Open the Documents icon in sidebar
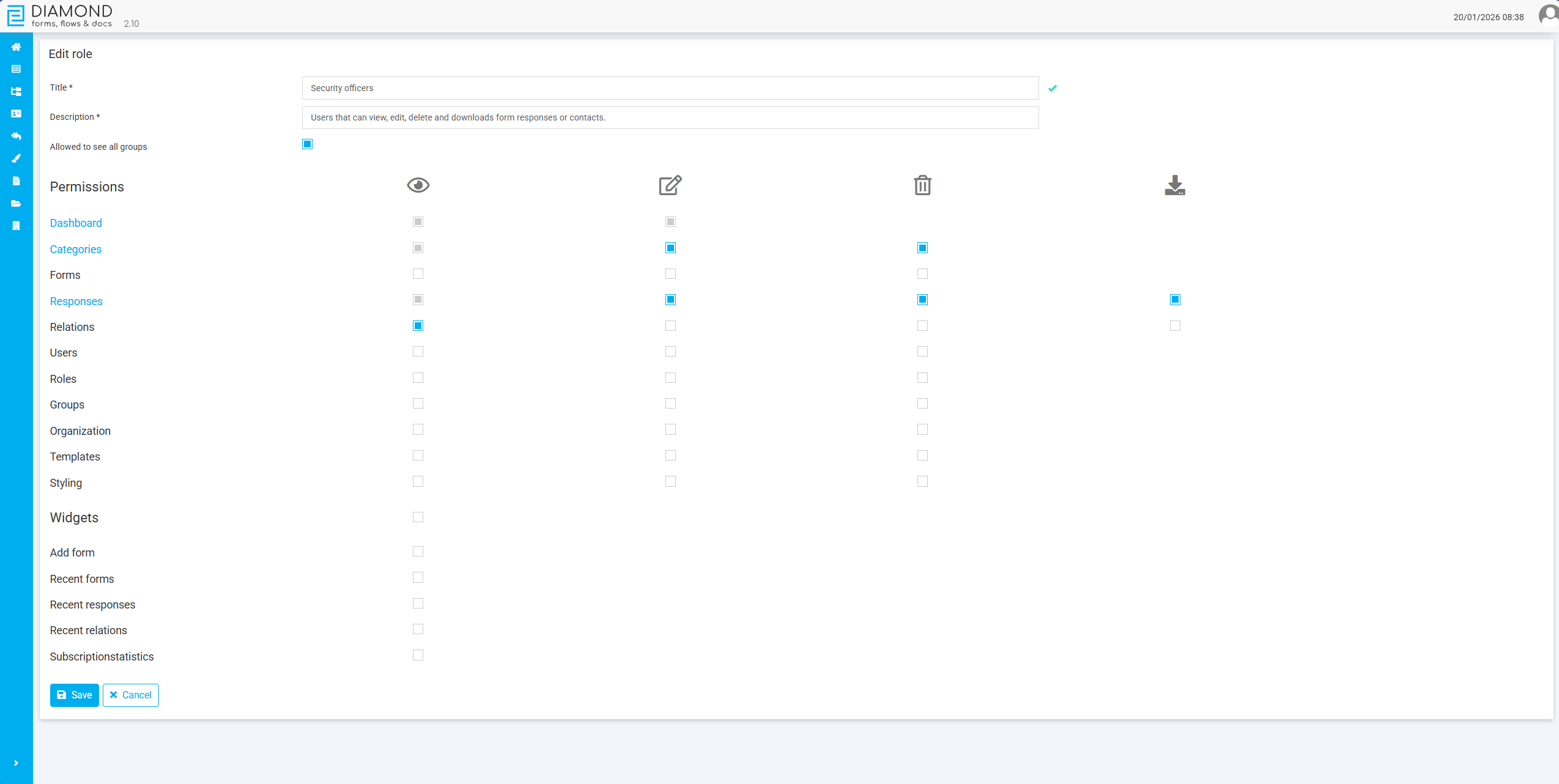The height and width of the screenshot is (784, 1559). (x=17, y=180)
